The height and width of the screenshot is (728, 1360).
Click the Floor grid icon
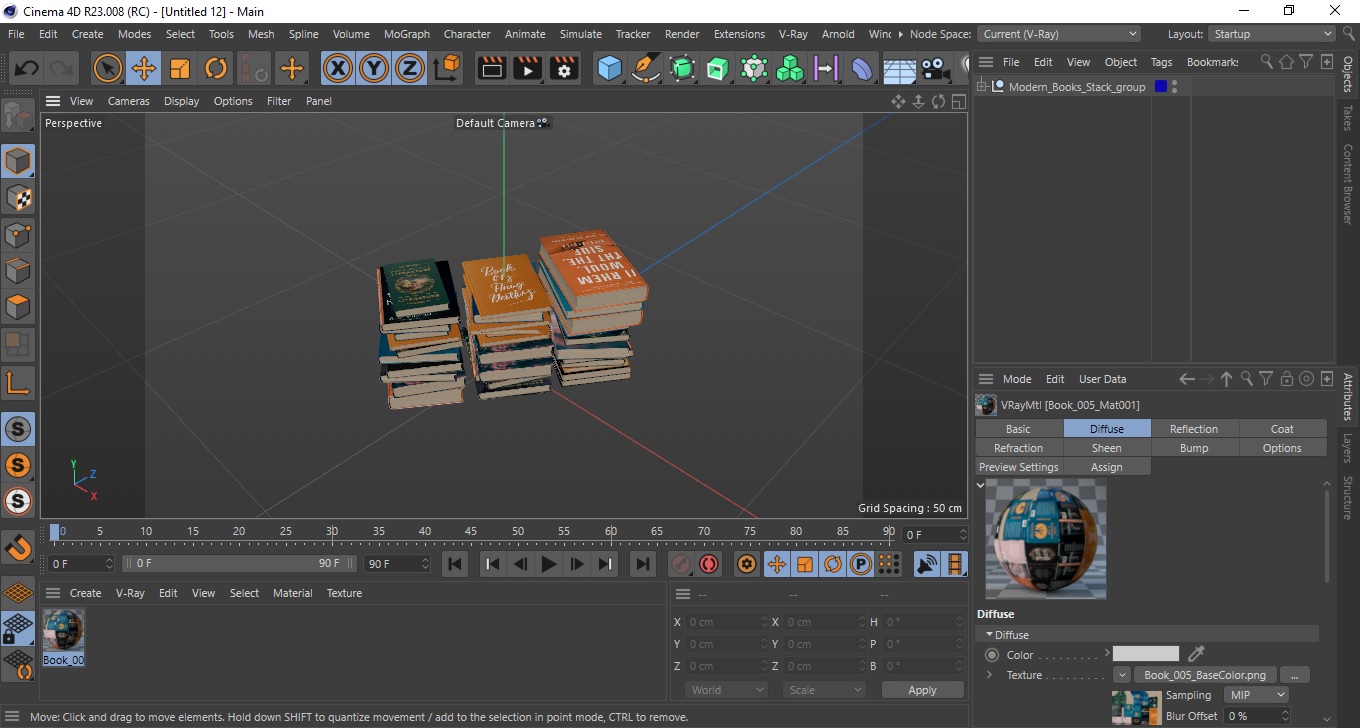click(x=899, y=69)
